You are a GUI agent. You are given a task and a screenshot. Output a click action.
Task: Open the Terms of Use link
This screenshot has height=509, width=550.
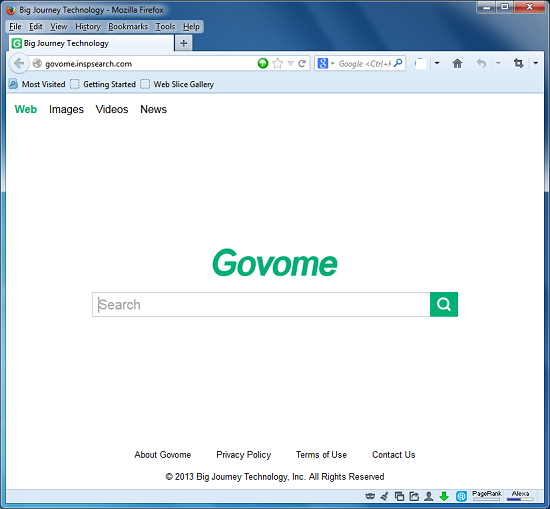(x=321, y=455)
